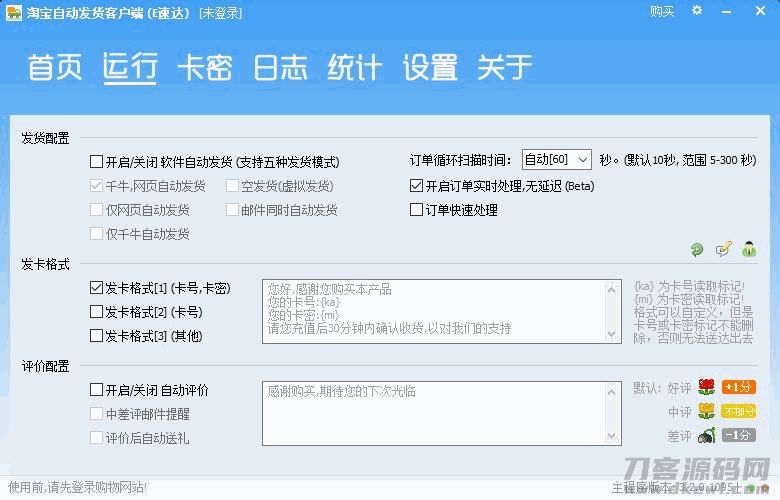Screen dimensions: 780x500
Task: Select the black flower 差评 icon
Action: click(706, 436)
